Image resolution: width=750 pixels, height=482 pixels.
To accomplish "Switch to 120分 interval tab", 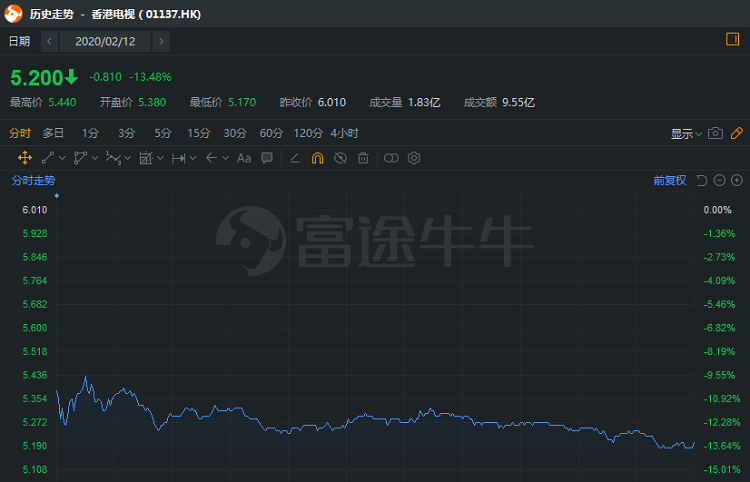I will (308, 133).
